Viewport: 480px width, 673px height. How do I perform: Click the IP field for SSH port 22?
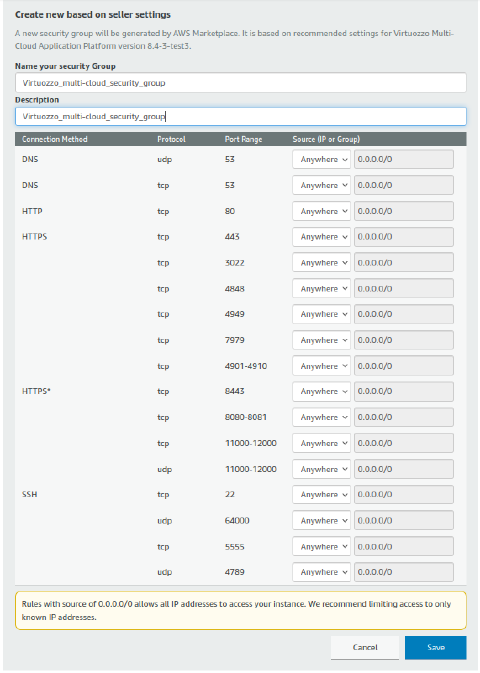tap(404, 494)
